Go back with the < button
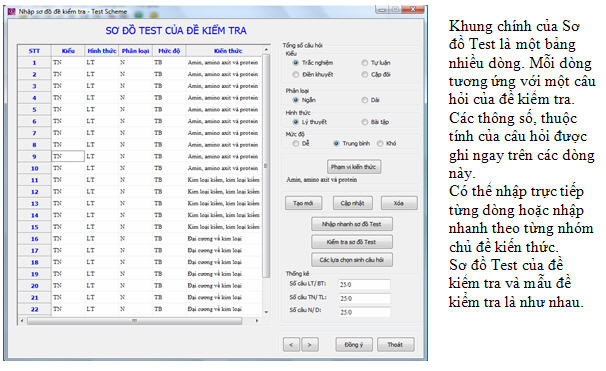The image size is (606, 371). click(291, 344)
